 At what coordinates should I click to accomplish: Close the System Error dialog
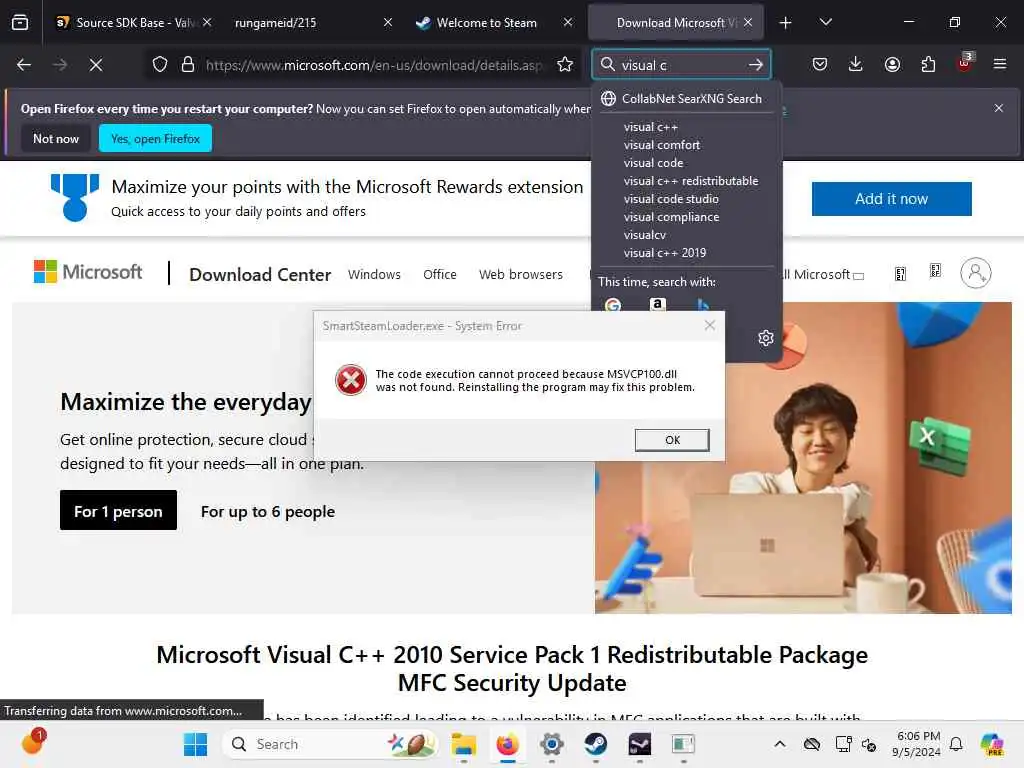(710, 325)
